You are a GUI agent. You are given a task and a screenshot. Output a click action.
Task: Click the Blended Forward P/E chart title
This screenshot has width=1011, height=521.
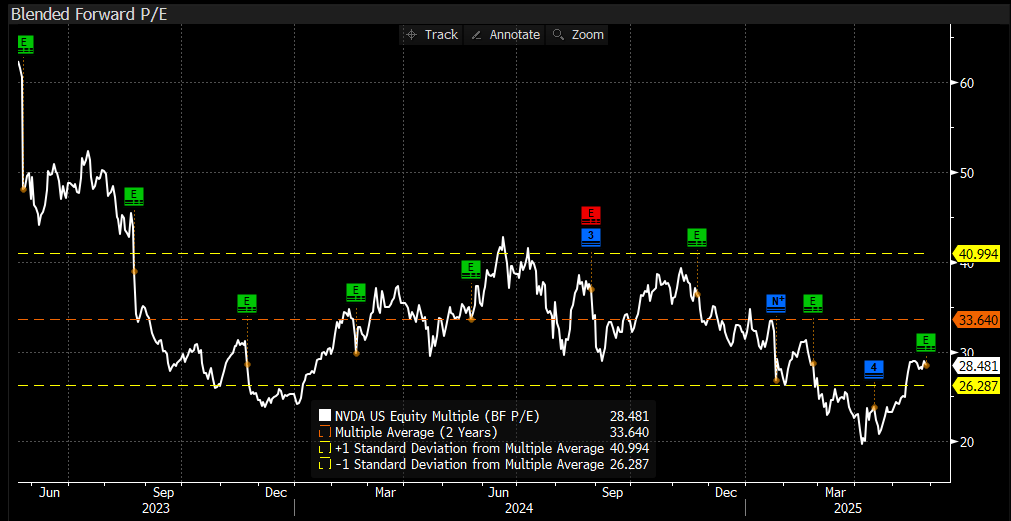click(76, 12)
